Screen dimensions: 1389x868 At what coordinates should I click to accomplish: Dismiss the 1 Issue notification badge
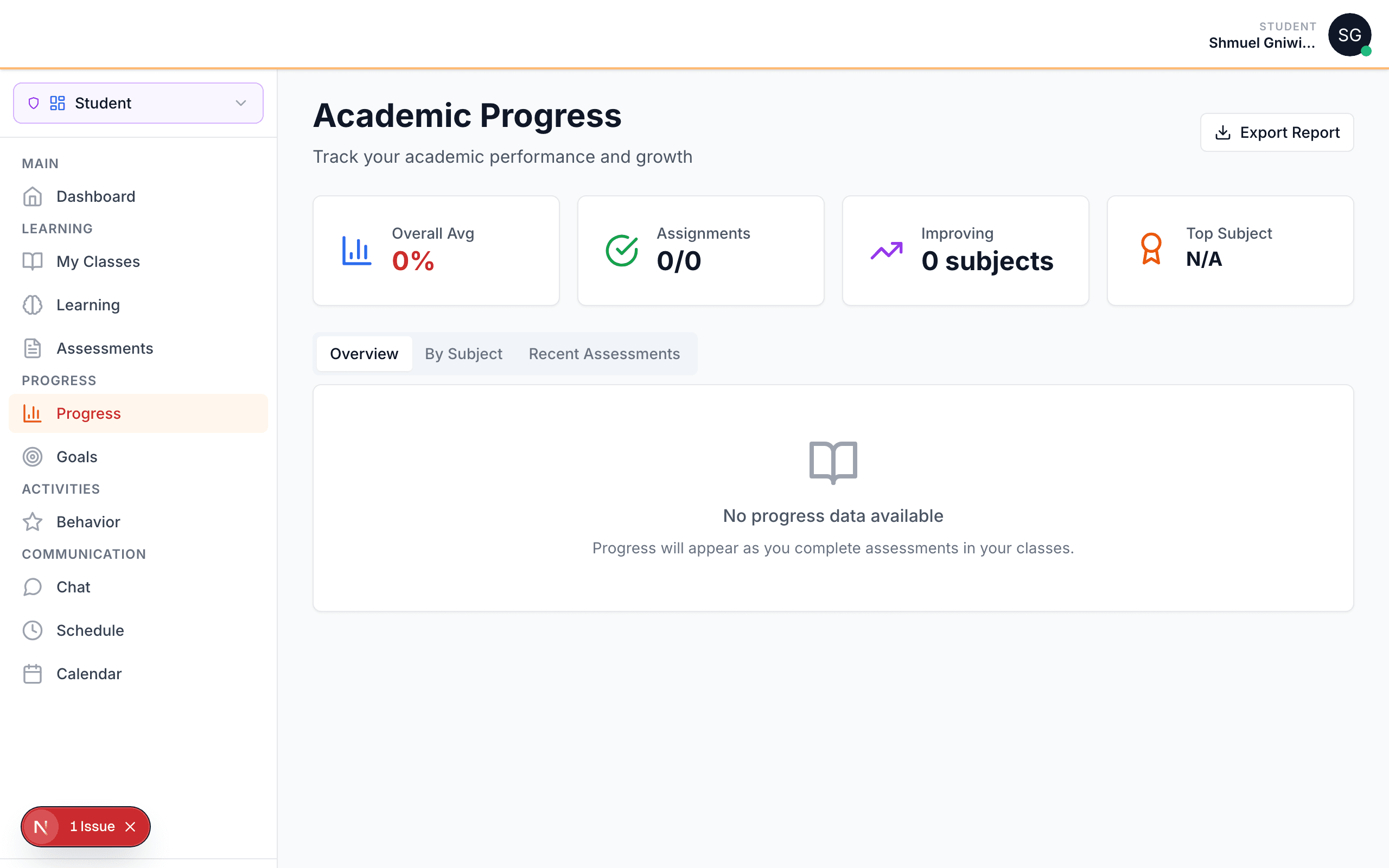pyautogui.click(x=130, y=827)
